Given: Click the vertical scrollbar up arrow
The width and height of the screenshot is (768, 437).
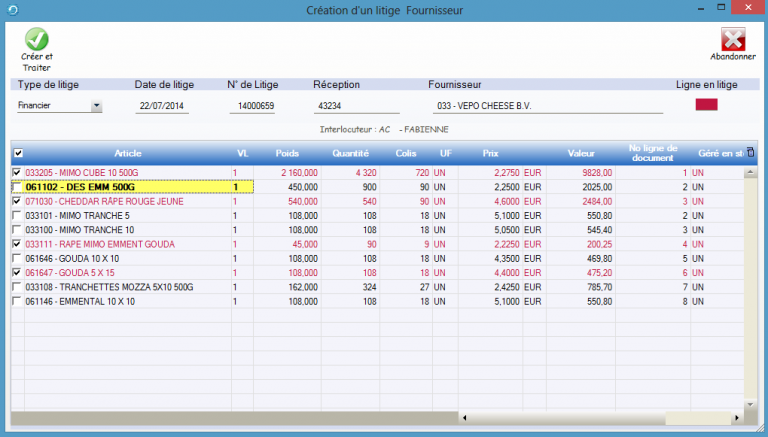Looking at the screenshot, I should (x=750, y=173).
